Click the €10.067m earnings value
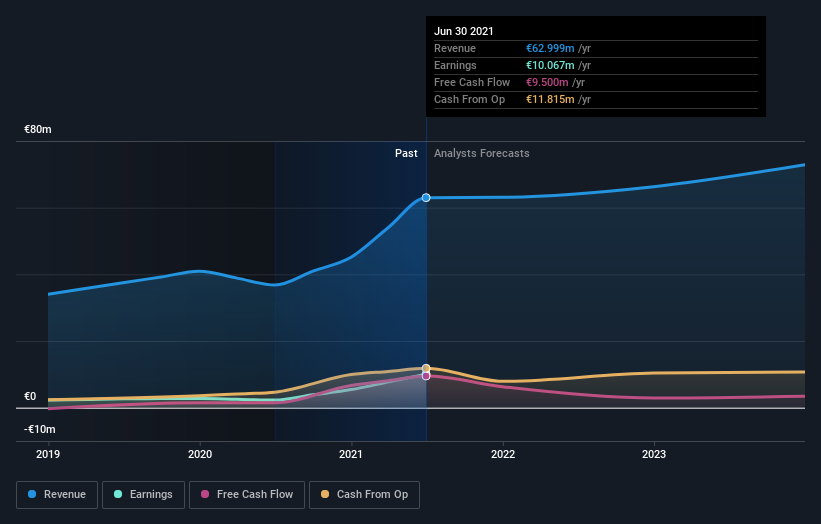821x524 pixels. point(550,65)
